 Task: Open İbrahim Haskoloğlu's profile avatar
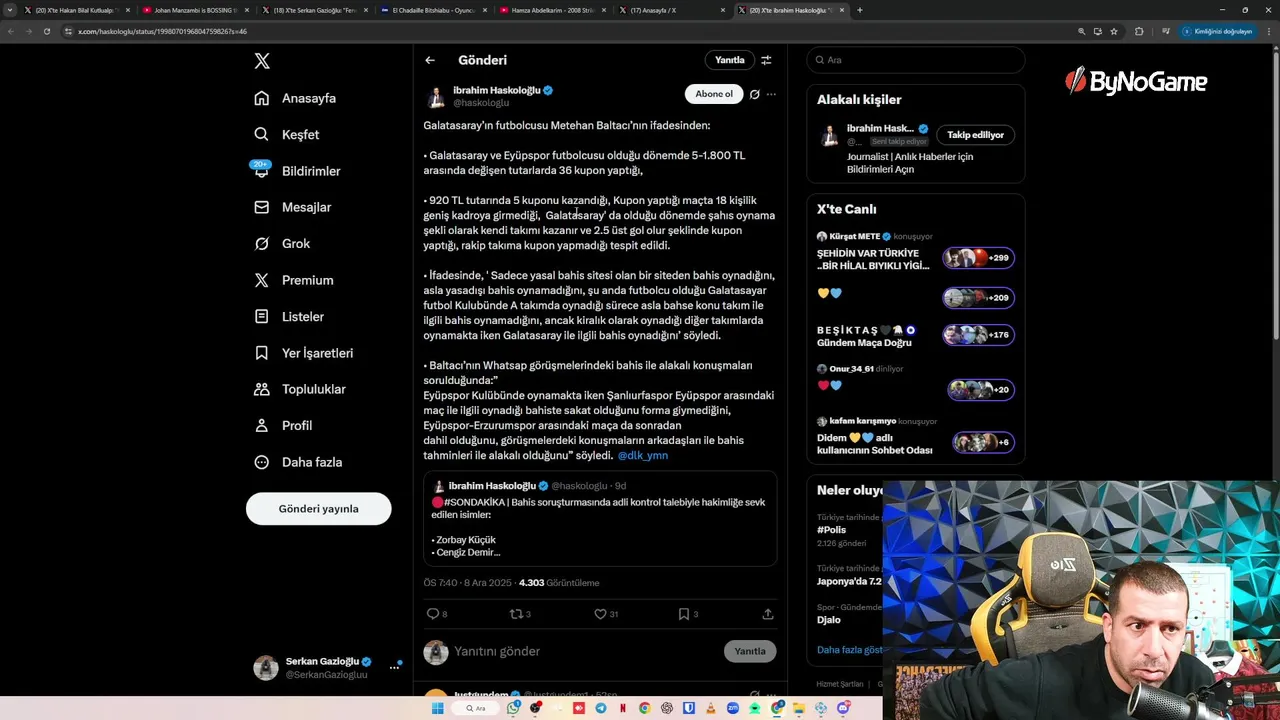[x=436, y=97]
